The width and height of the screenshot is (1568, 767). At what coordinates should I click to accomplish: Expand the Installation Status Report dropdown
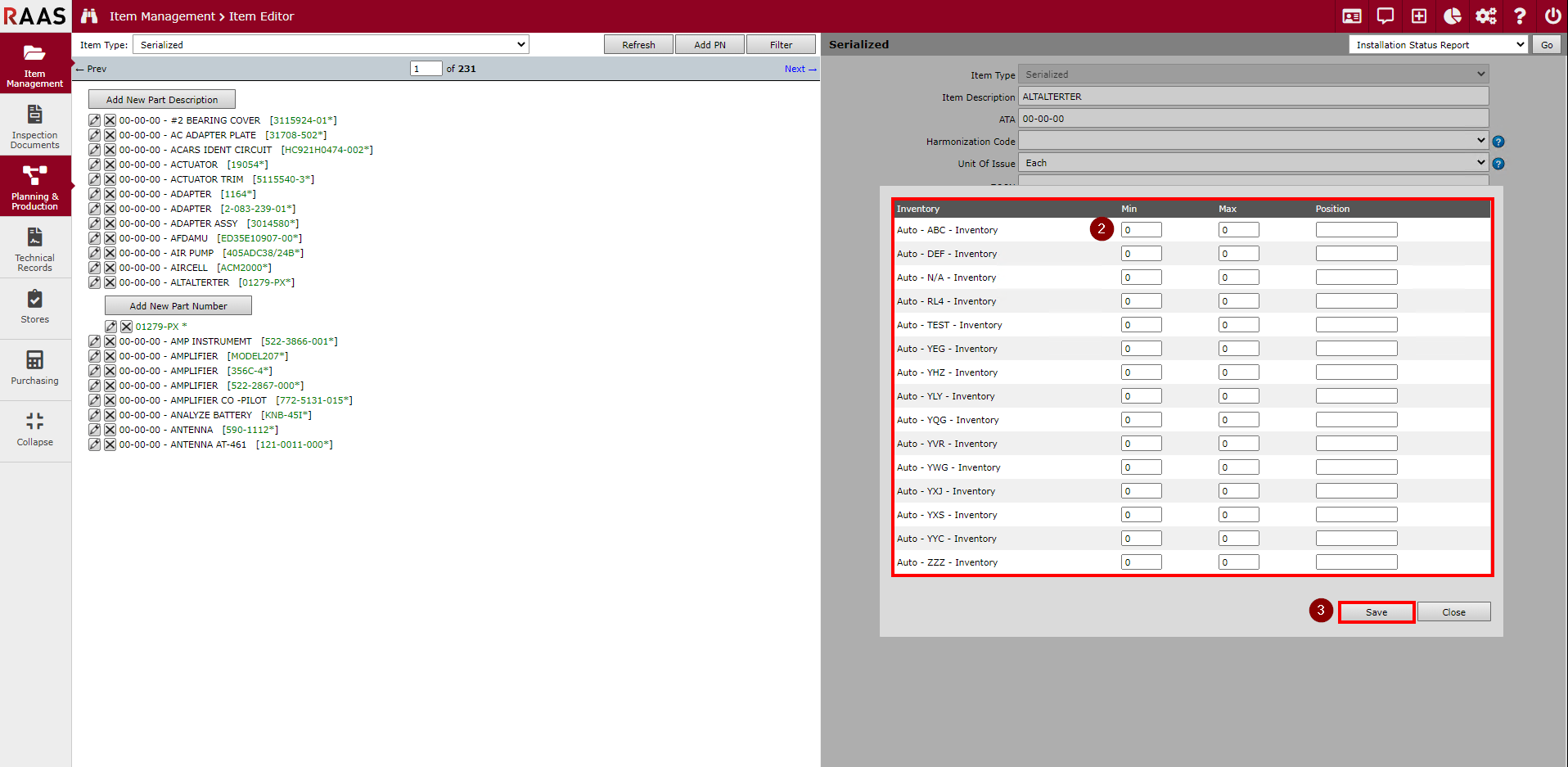point(1439,45)
